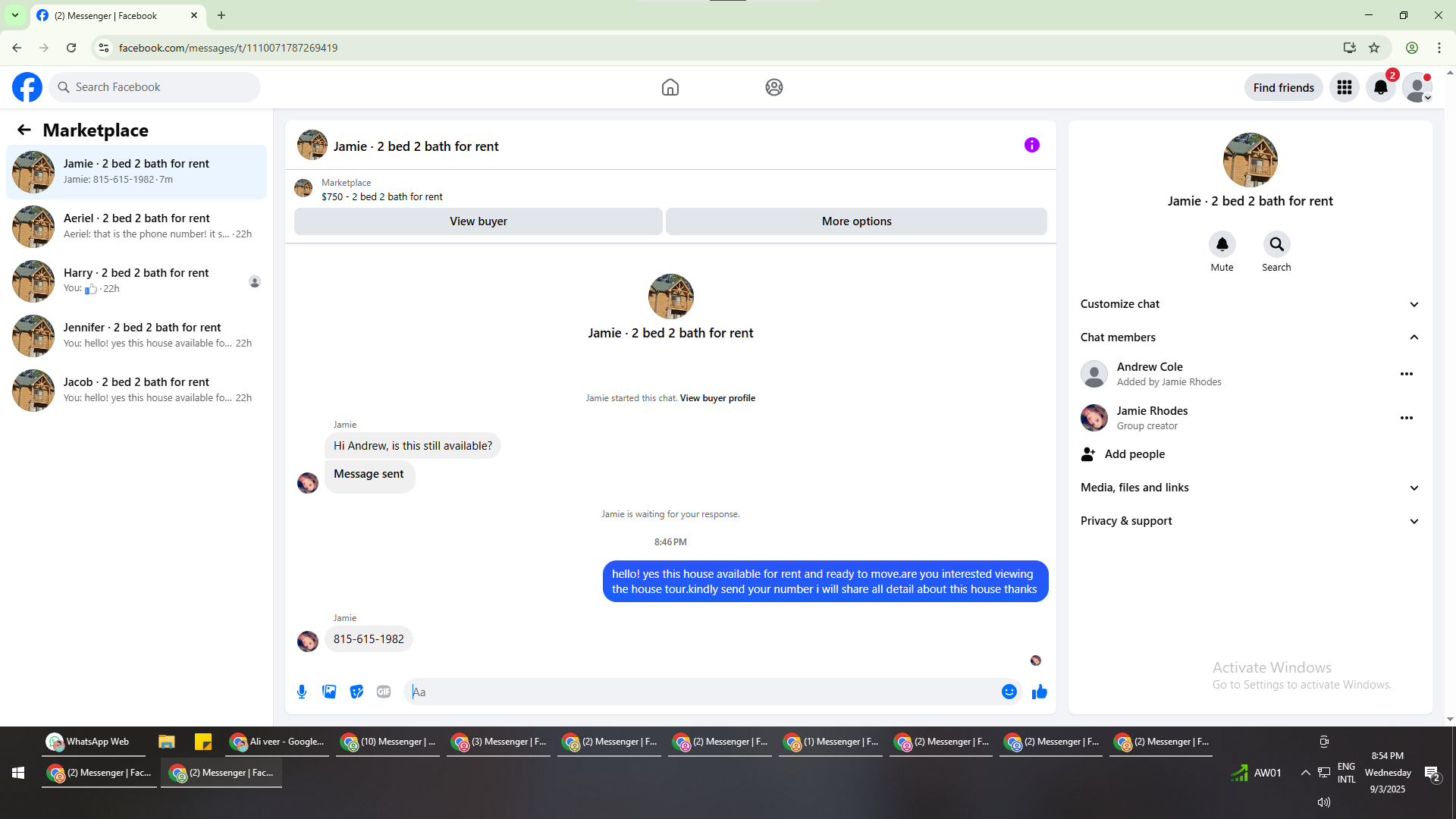Click the View buyer button
Screen dimensions: 1456x819
[479, 221]
